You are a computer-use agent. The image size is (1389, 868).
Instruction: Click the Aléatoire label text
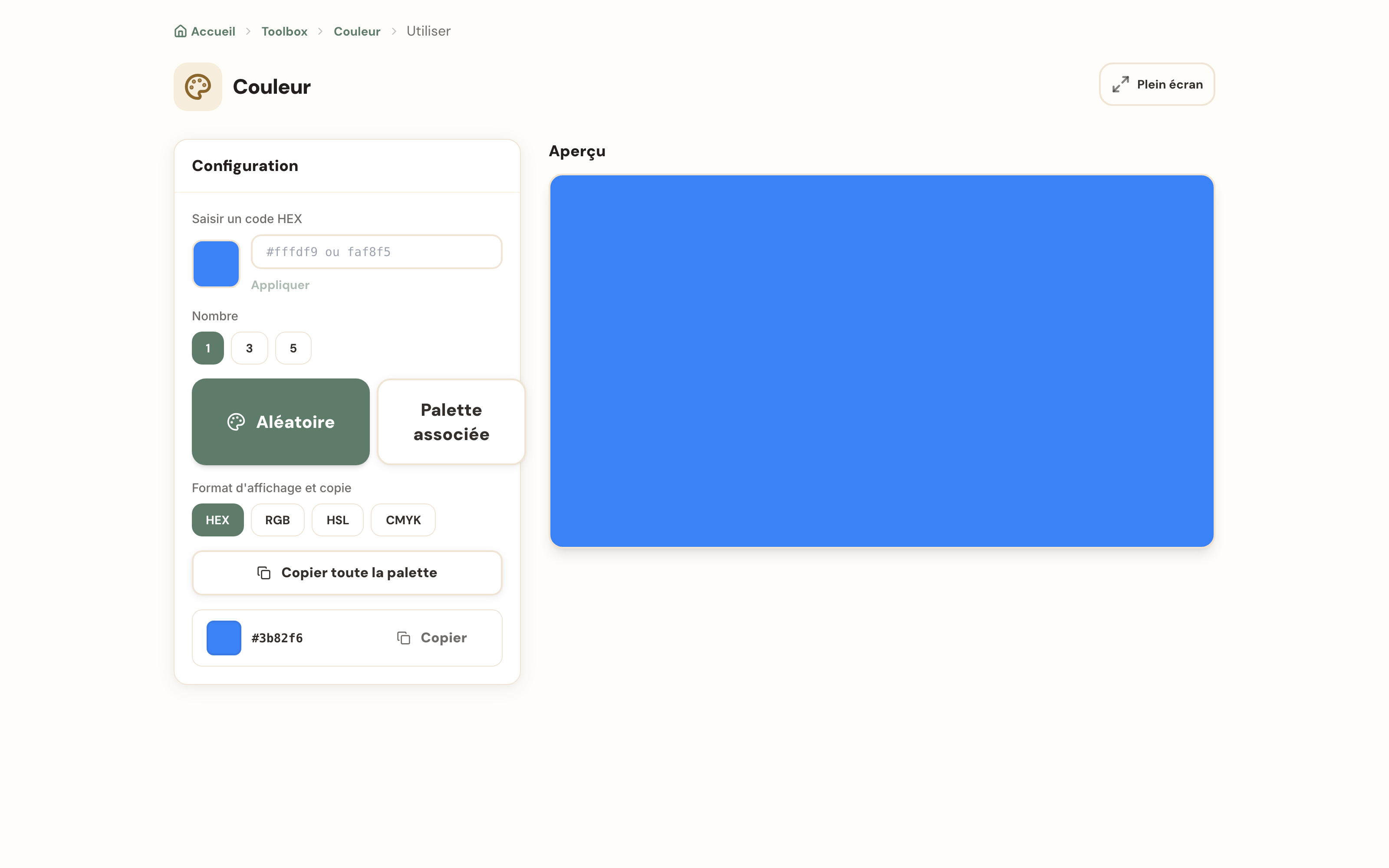(295, 422)
